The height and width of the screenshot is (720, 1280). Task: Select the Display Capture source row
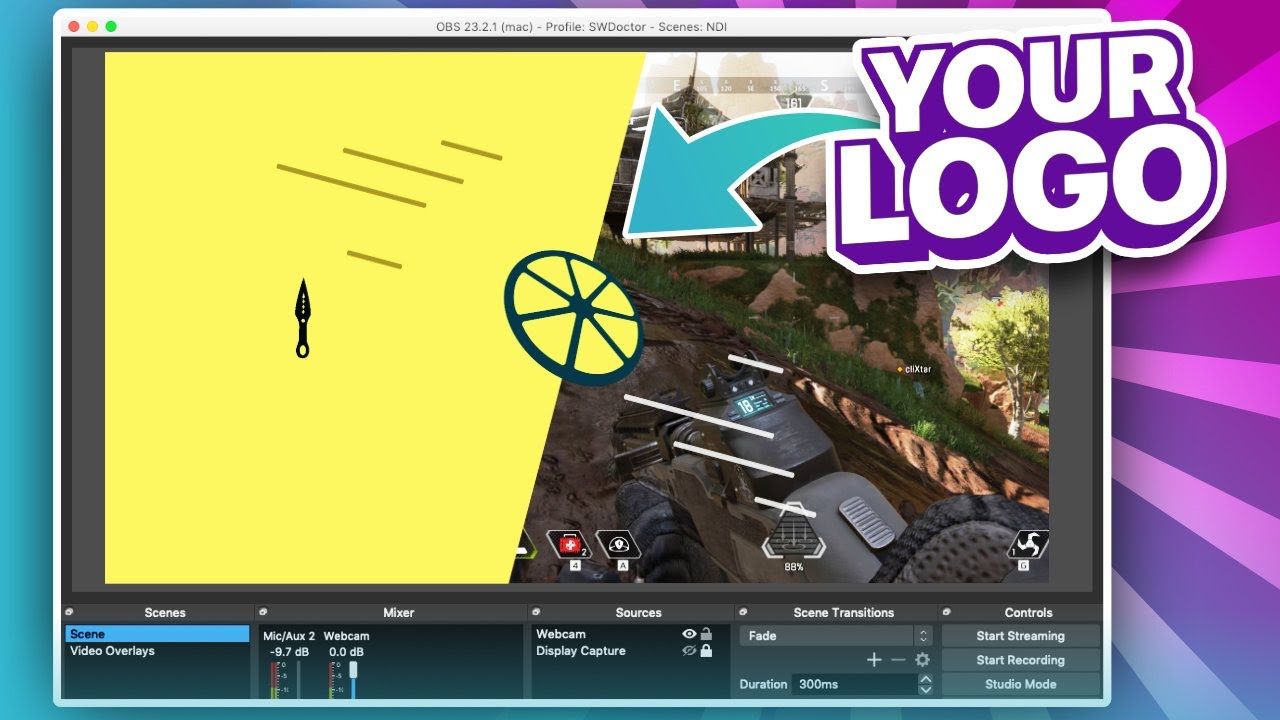click(630, 651)
